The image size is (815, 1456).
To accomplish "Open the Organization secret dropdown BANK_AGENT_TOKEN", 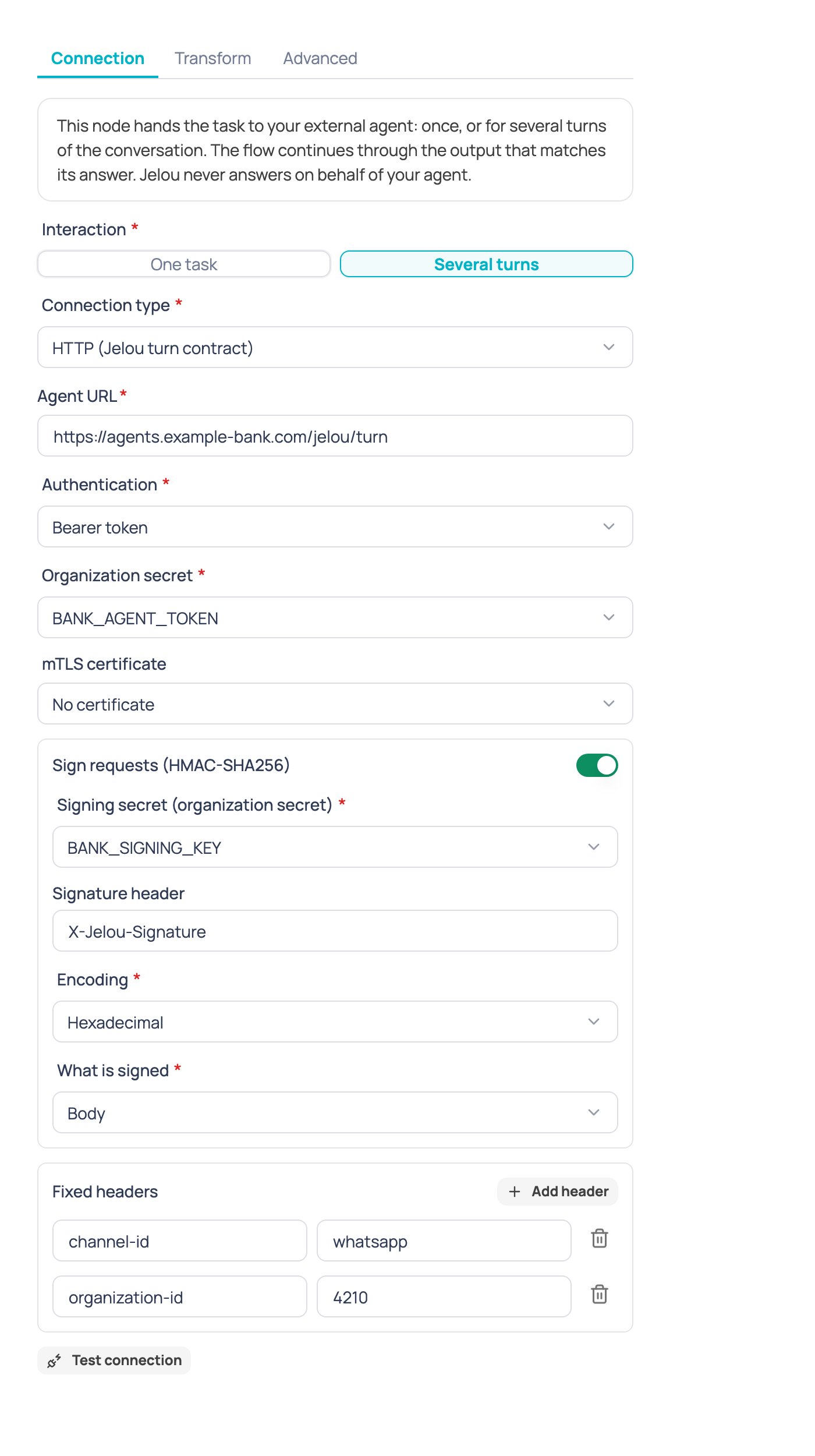I will (x=335, y=617).
